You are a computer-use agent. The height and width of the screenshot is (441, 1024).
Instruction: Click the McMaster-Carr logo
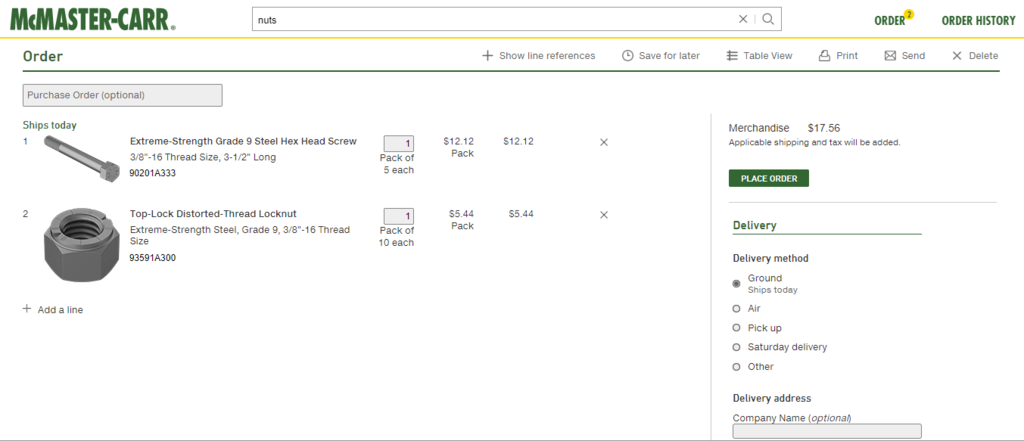click(93, 20)
